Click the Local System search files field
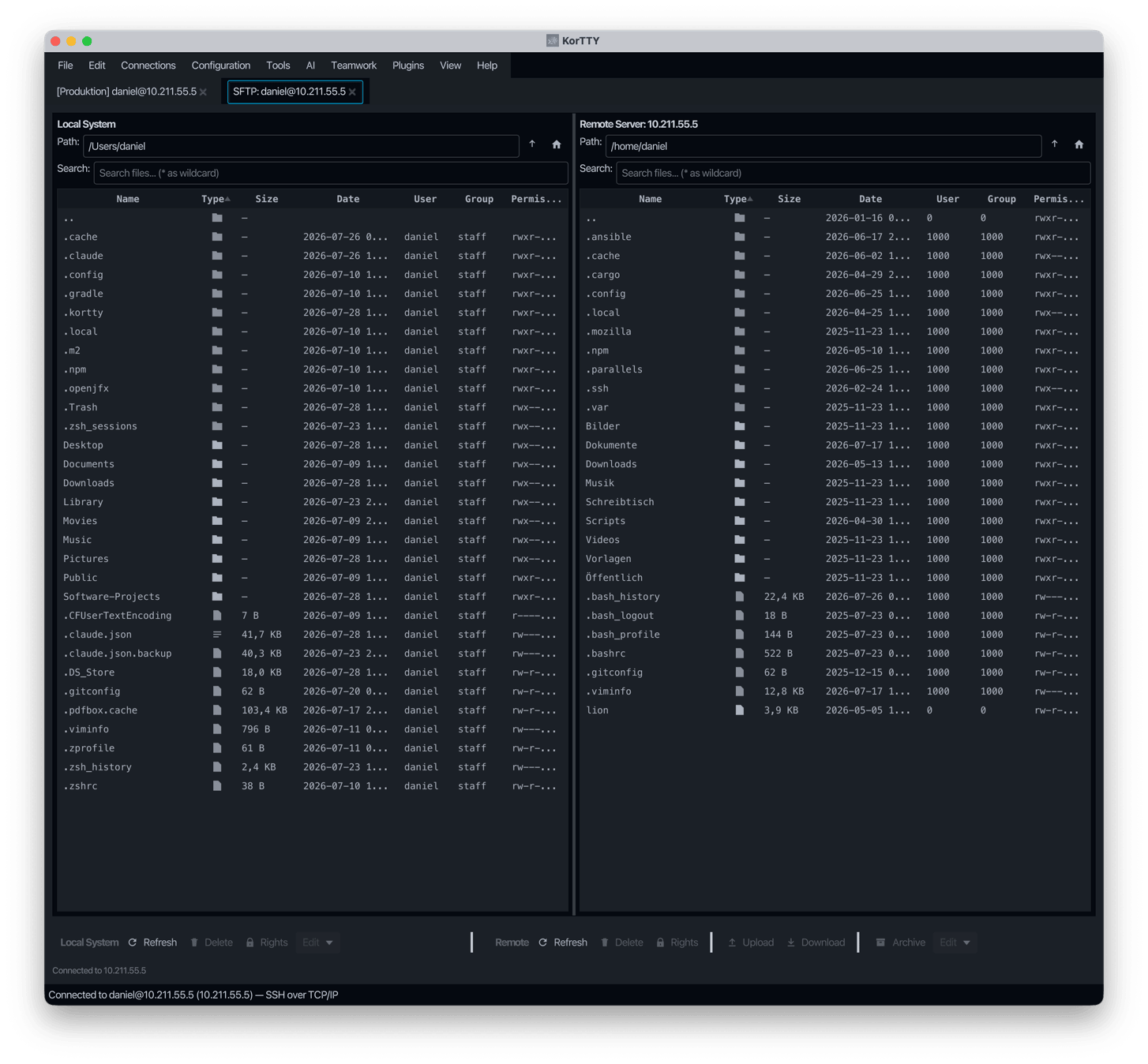 (x=331, y=173)
